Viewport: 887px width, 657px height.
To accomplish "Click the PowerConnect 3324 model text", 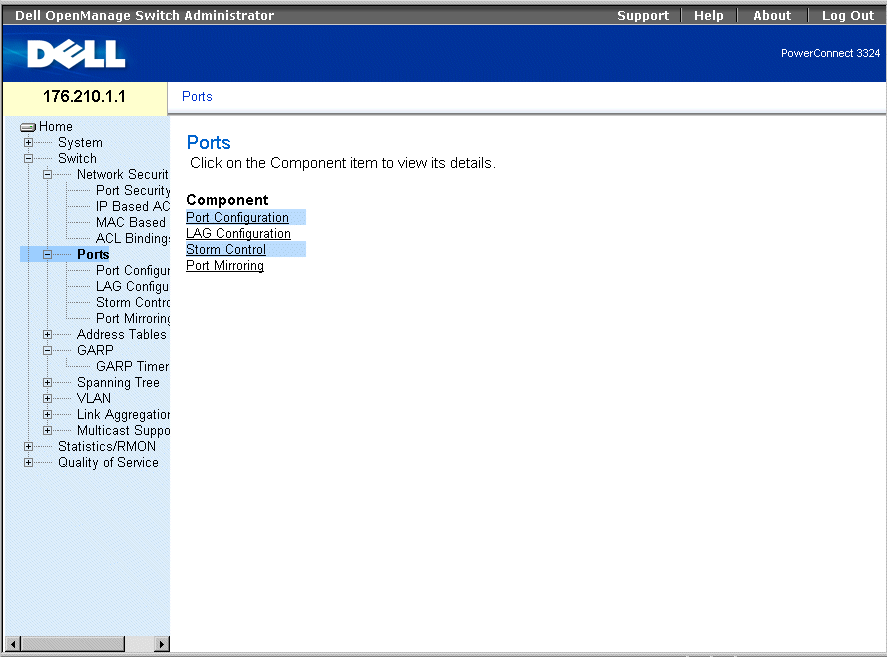I will pos(830,53).
